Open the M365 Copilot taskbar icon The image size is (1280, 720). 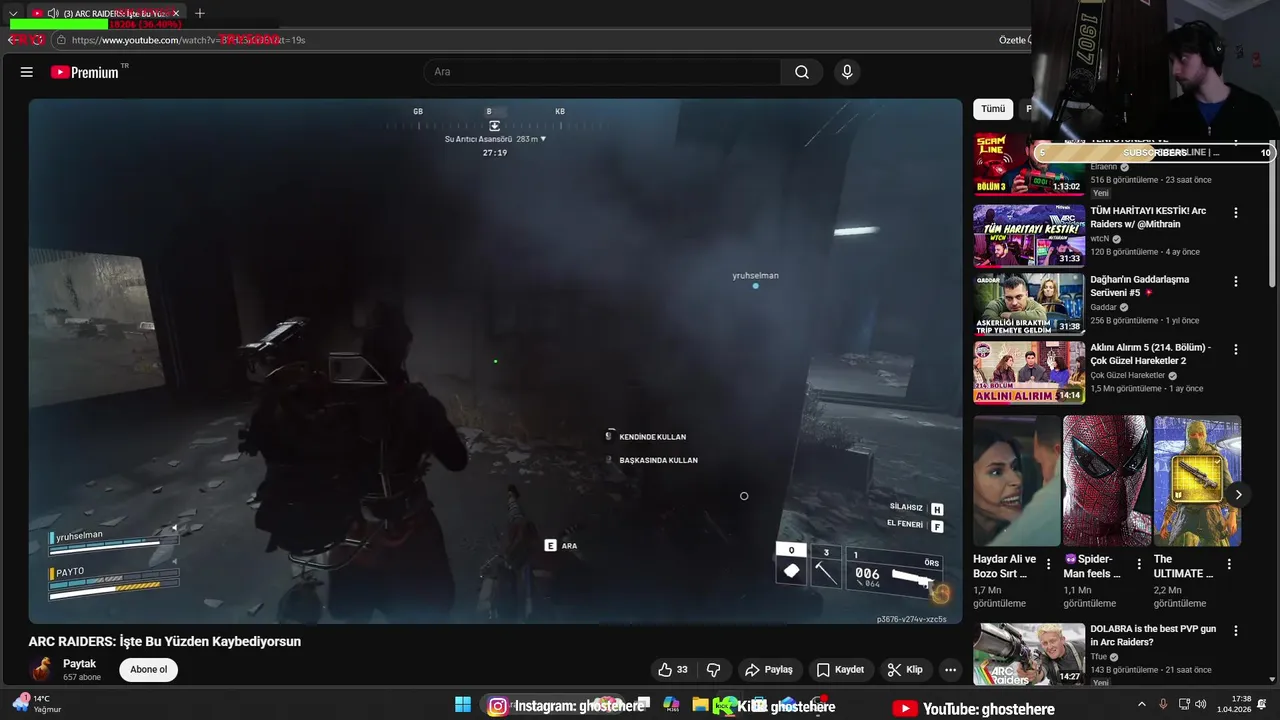coord(671,706)
